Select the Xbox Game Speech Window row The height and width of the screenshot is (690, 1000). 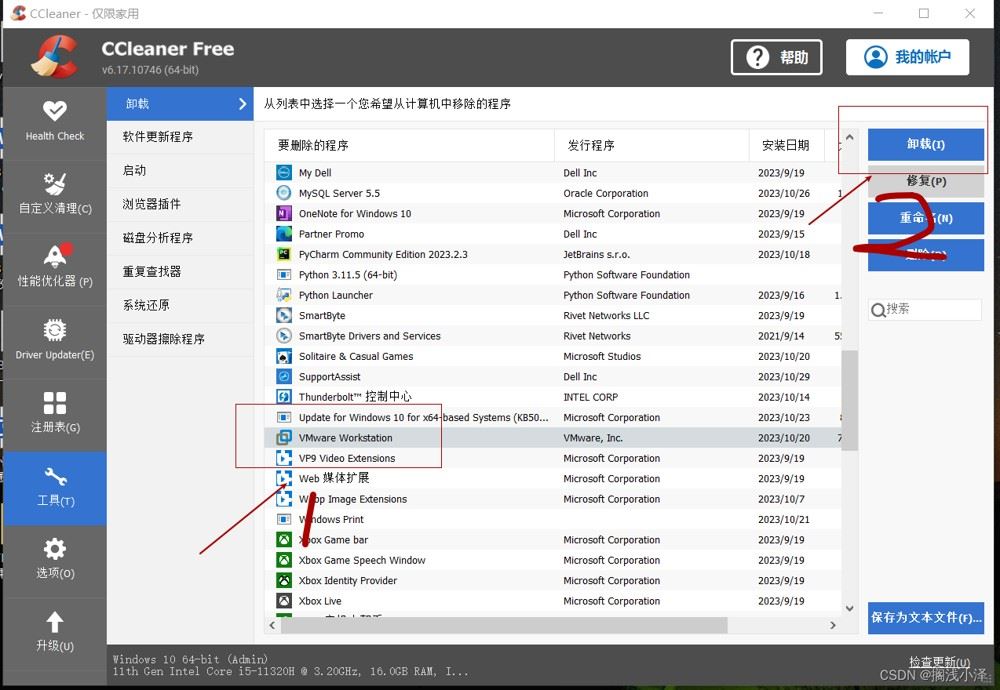click(553, 560)
